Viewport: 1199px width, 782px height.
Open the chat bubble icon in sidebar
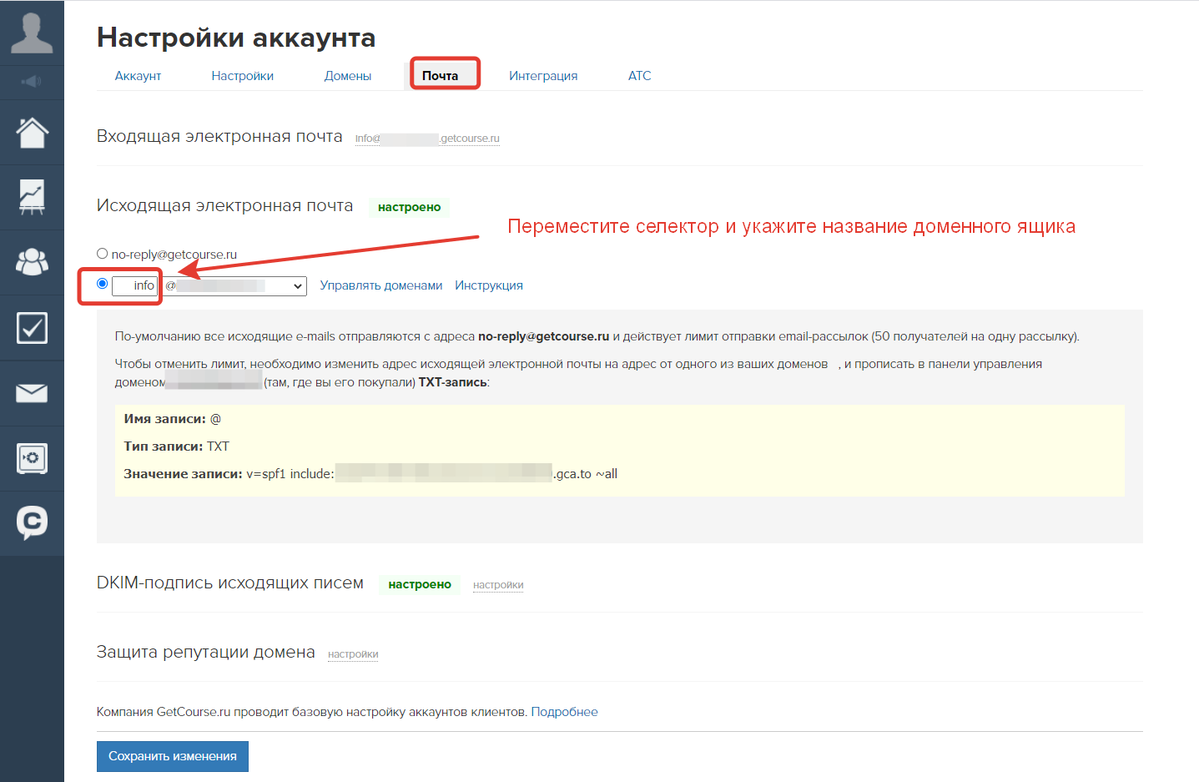click(31, 523)
